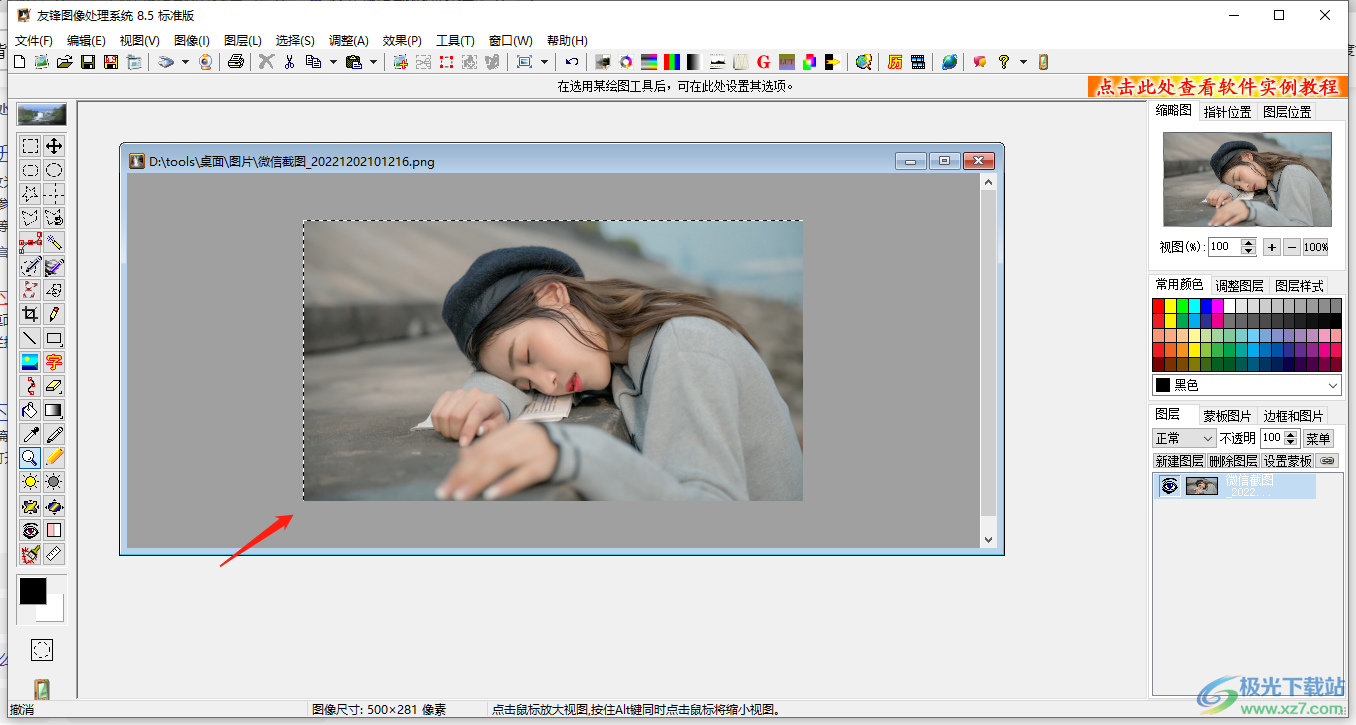Click the film strip toolbar icon
The image size is (1356, 725).
918,62
